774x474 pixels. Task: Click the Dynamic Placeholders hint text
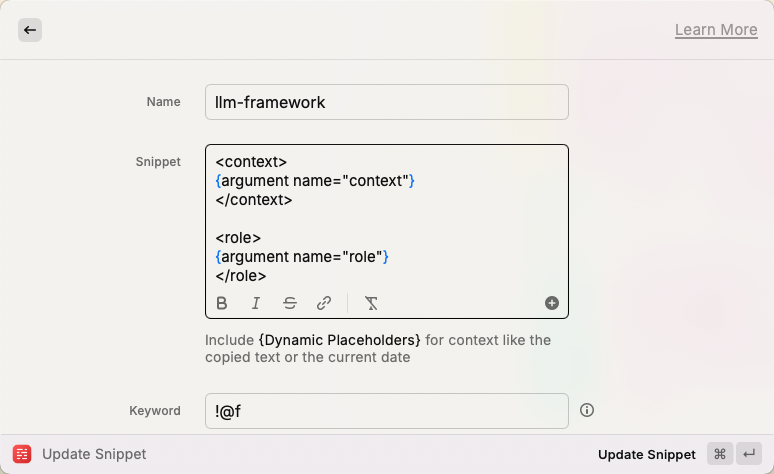(x=340, y=340)
